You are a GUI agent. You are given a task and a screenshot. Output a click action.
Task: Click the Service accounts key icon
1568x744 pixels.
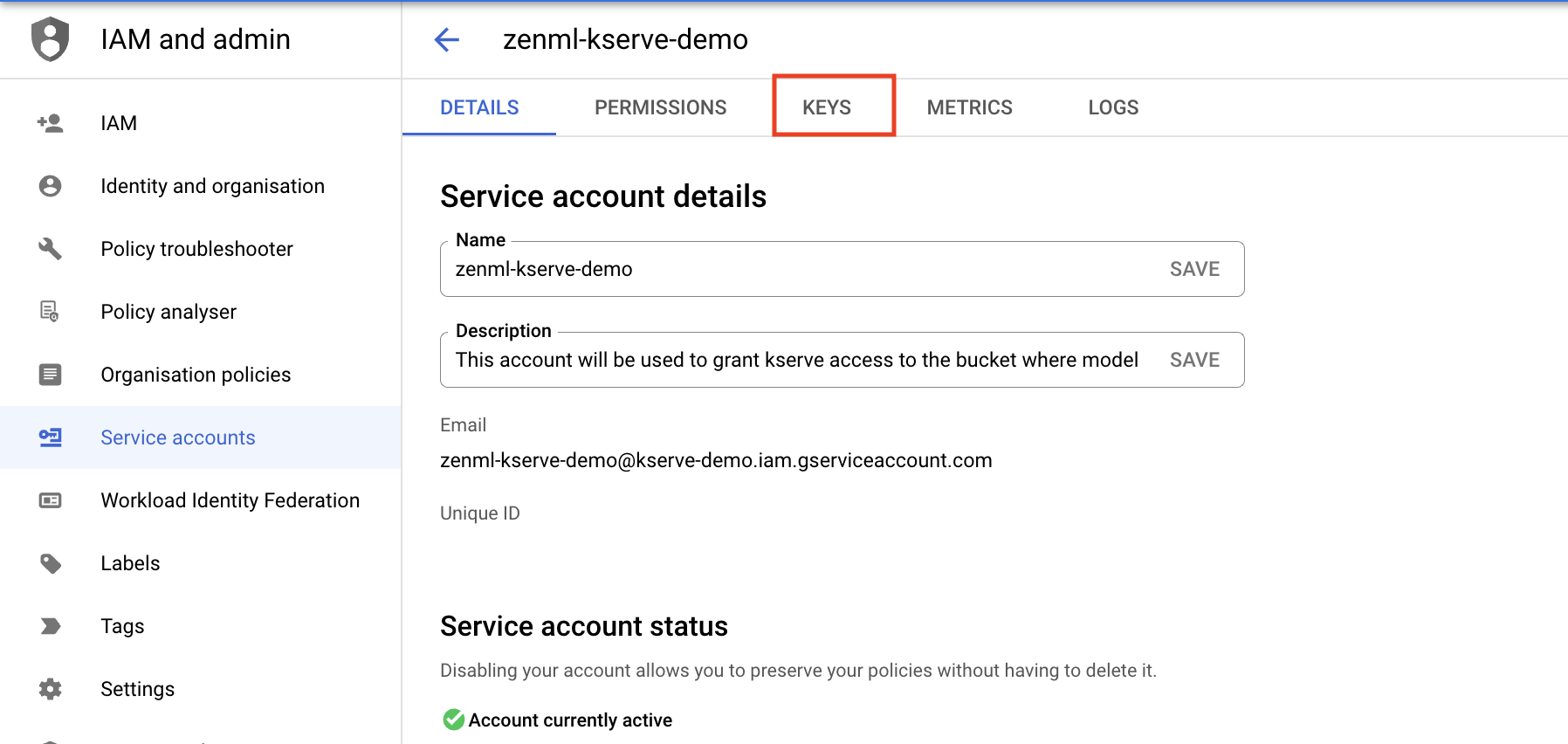pyautogui.click(x=50, y=437)
